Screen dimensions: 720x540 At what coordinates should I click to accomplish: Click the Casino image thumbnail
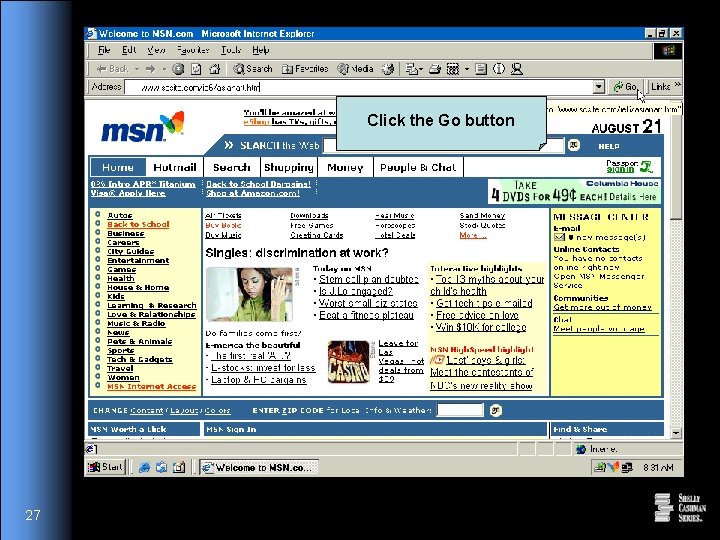pyautogui.click(x=349, y=362)
